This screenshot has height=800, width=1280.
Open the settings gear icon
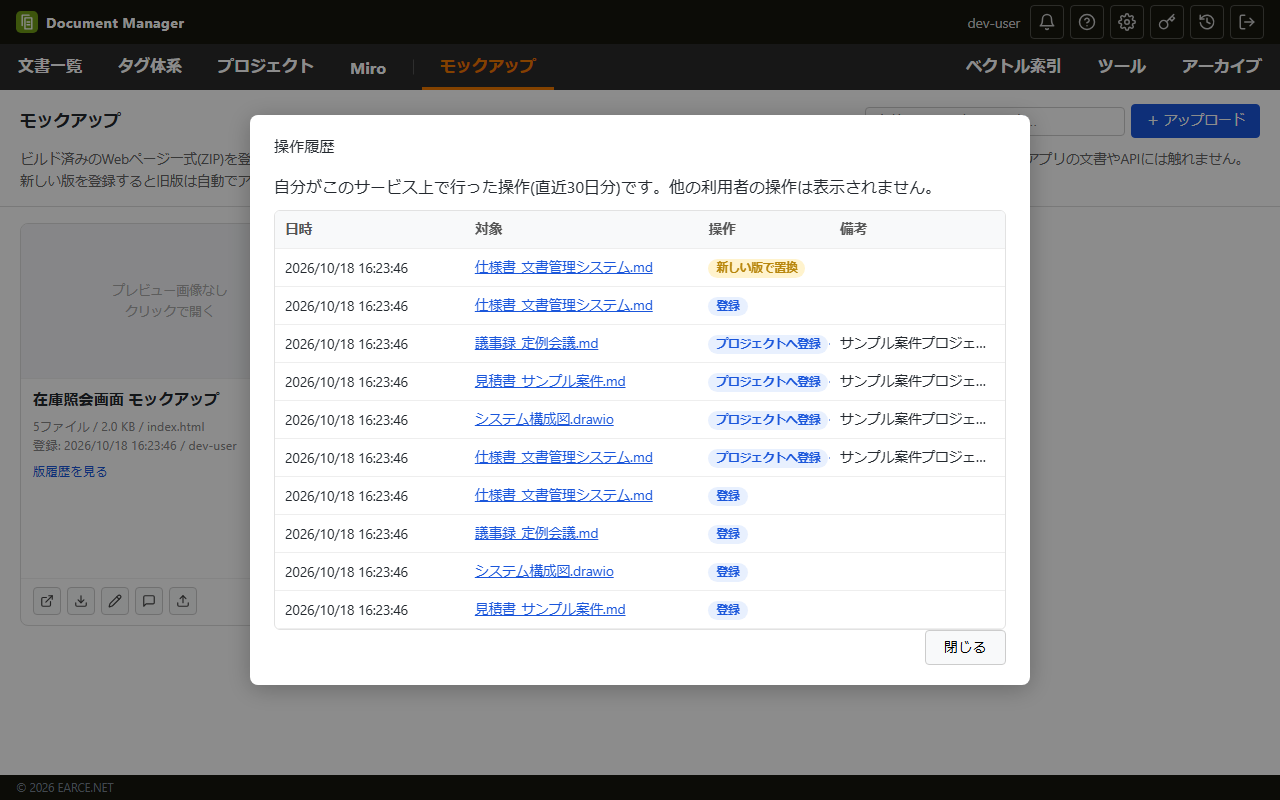pos(1127,22)
